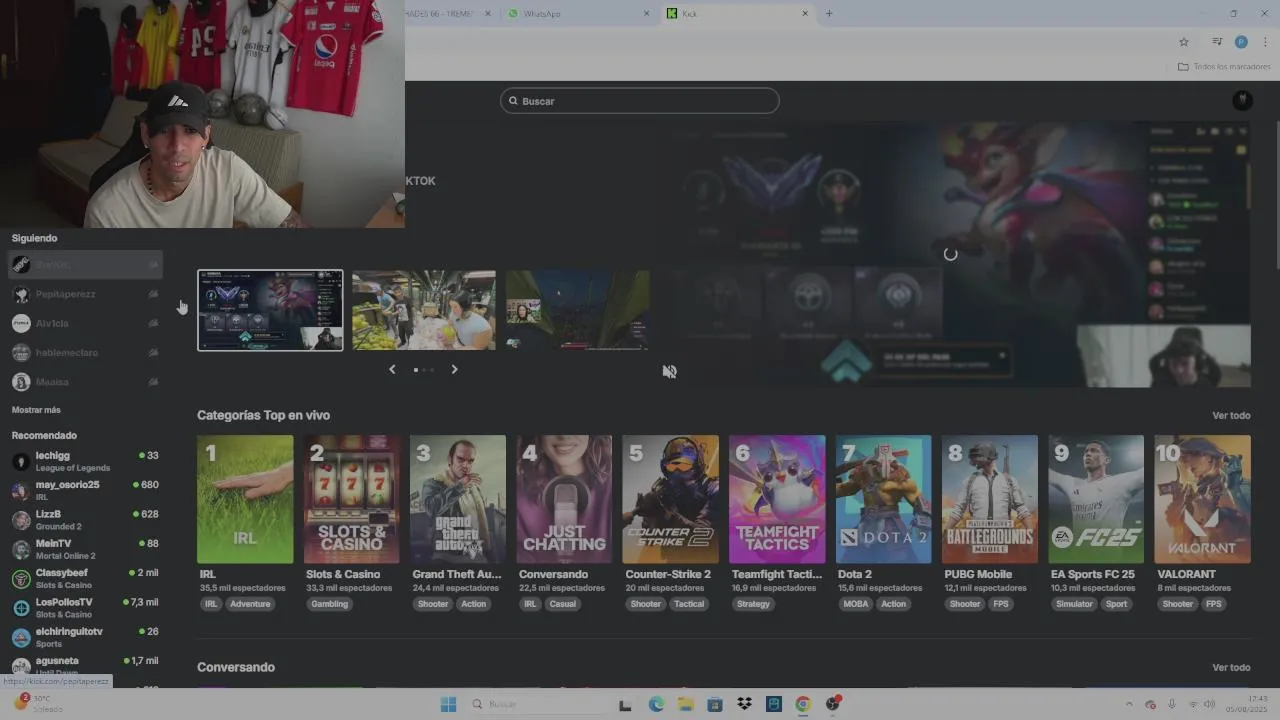Open VALORANT category card
Viewport: 1280px width, 720px height.
[1202, 499]
